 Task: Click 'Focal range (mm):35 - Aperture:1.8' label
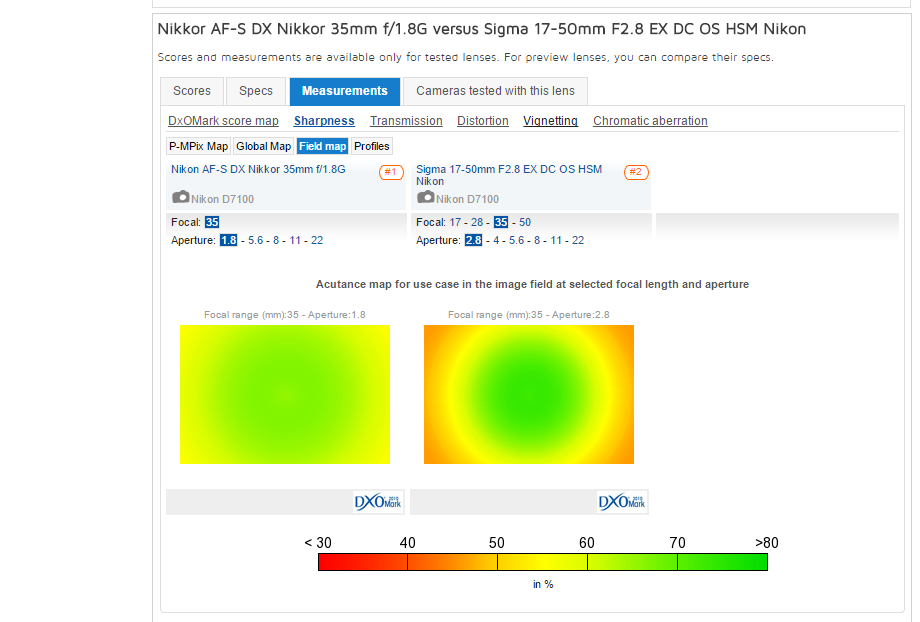click(285, 315)
